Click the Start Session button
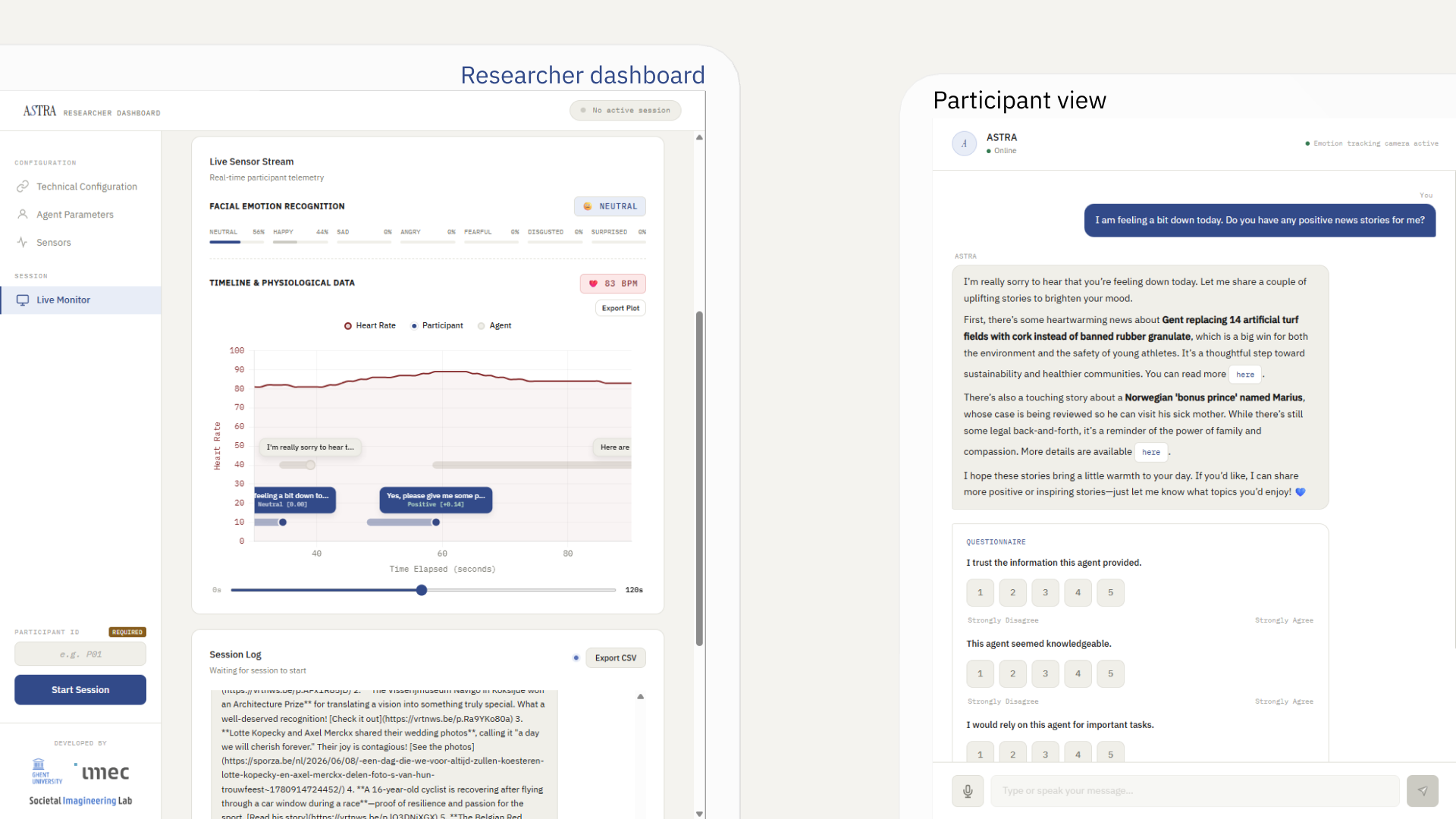Viewport: 1456px width, 819px height. [80, 690]
